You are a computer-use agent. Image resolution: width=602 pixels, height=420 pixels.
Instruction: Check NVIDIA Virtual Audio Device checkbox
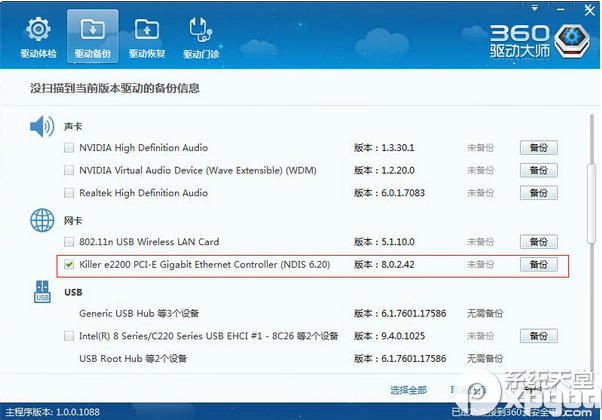[x=69, y=170]
